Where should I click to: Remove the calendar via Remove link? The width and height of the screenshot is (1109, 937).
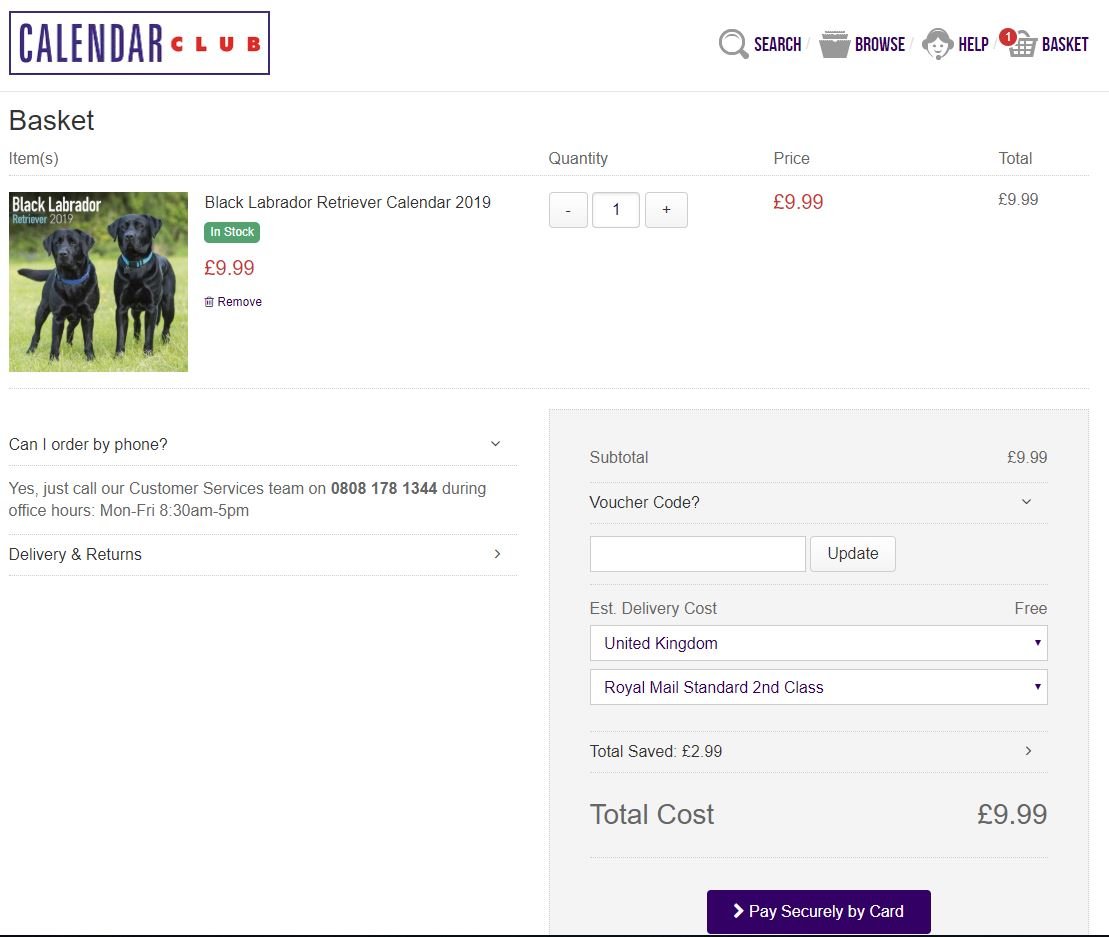pyautogui.click(x=239, y=302)
